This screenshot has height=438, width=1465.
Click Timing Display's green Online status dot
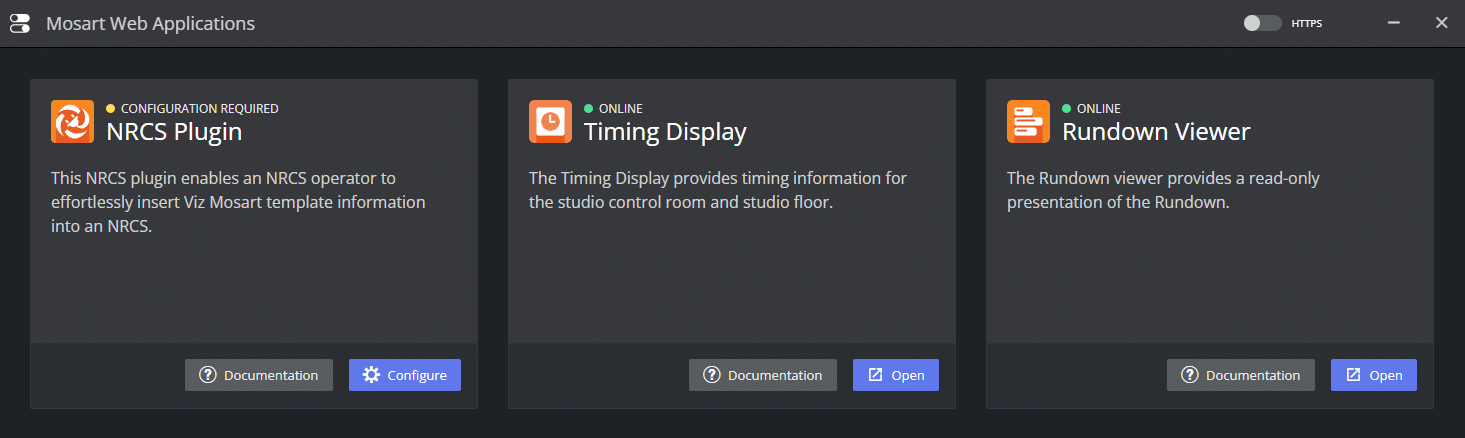pos(589,109)
